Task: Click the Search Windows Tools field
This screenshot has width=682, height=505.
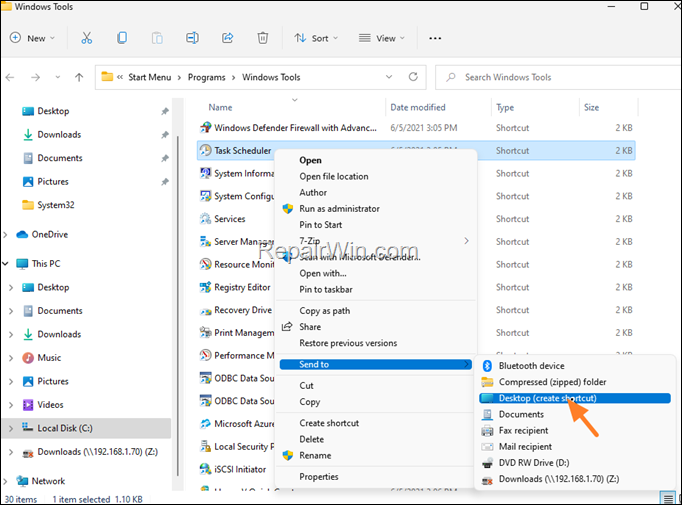Action: click(558, 77)
